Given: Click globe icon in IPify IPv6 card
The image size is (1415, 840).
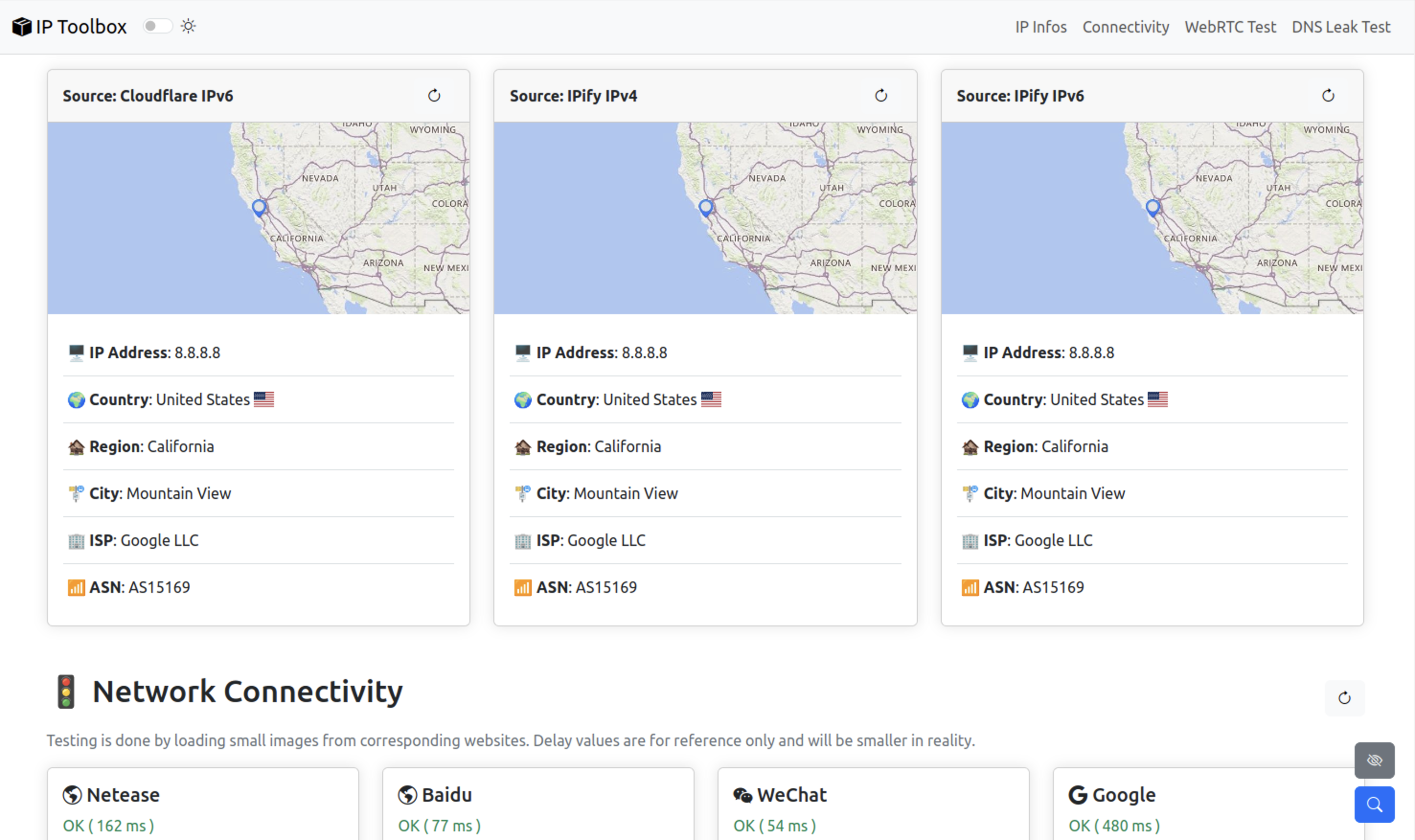Looking at the screenshot, I should pyautogui.click(x=970, y=399).
